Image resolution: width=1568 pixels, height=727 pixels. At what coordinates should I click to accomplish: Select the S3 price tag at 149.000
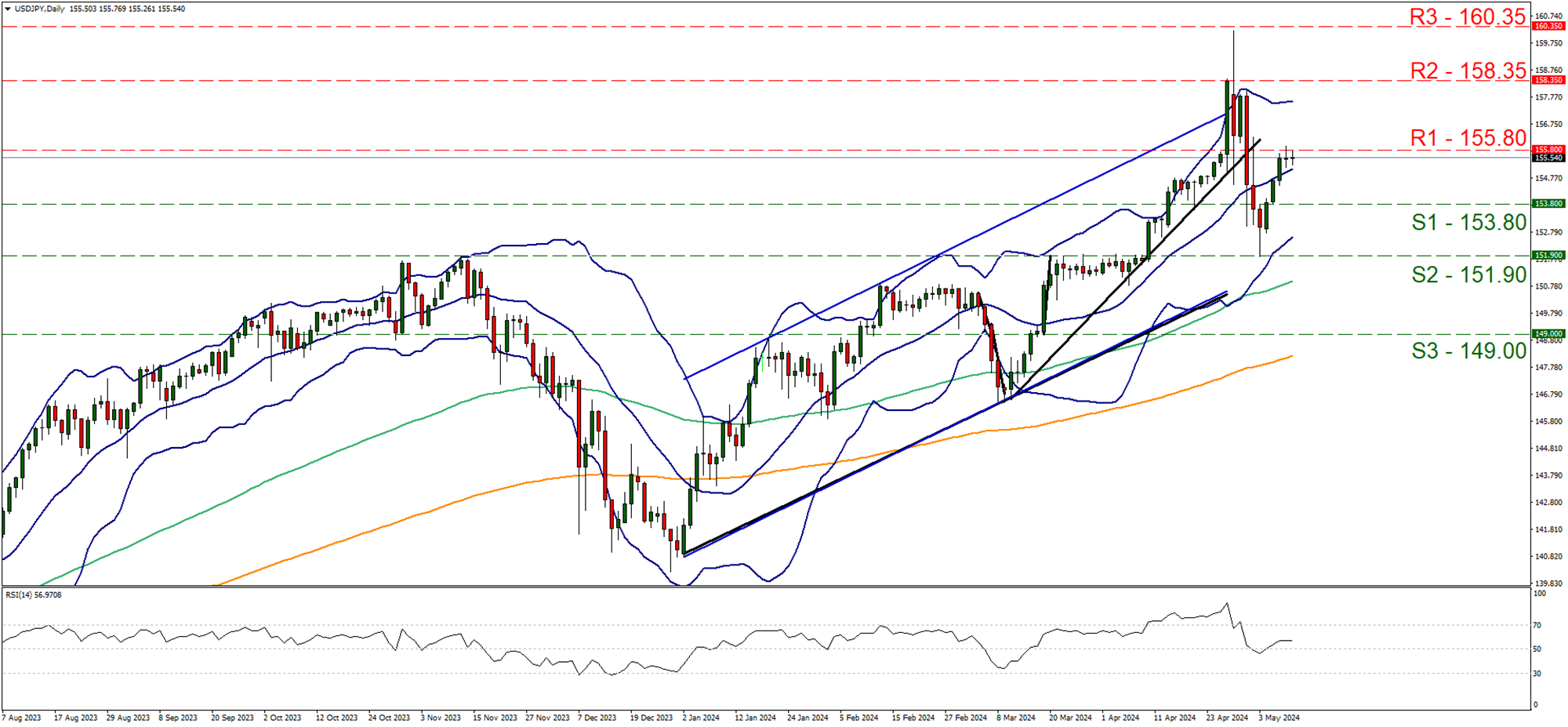coord(1547,333)
